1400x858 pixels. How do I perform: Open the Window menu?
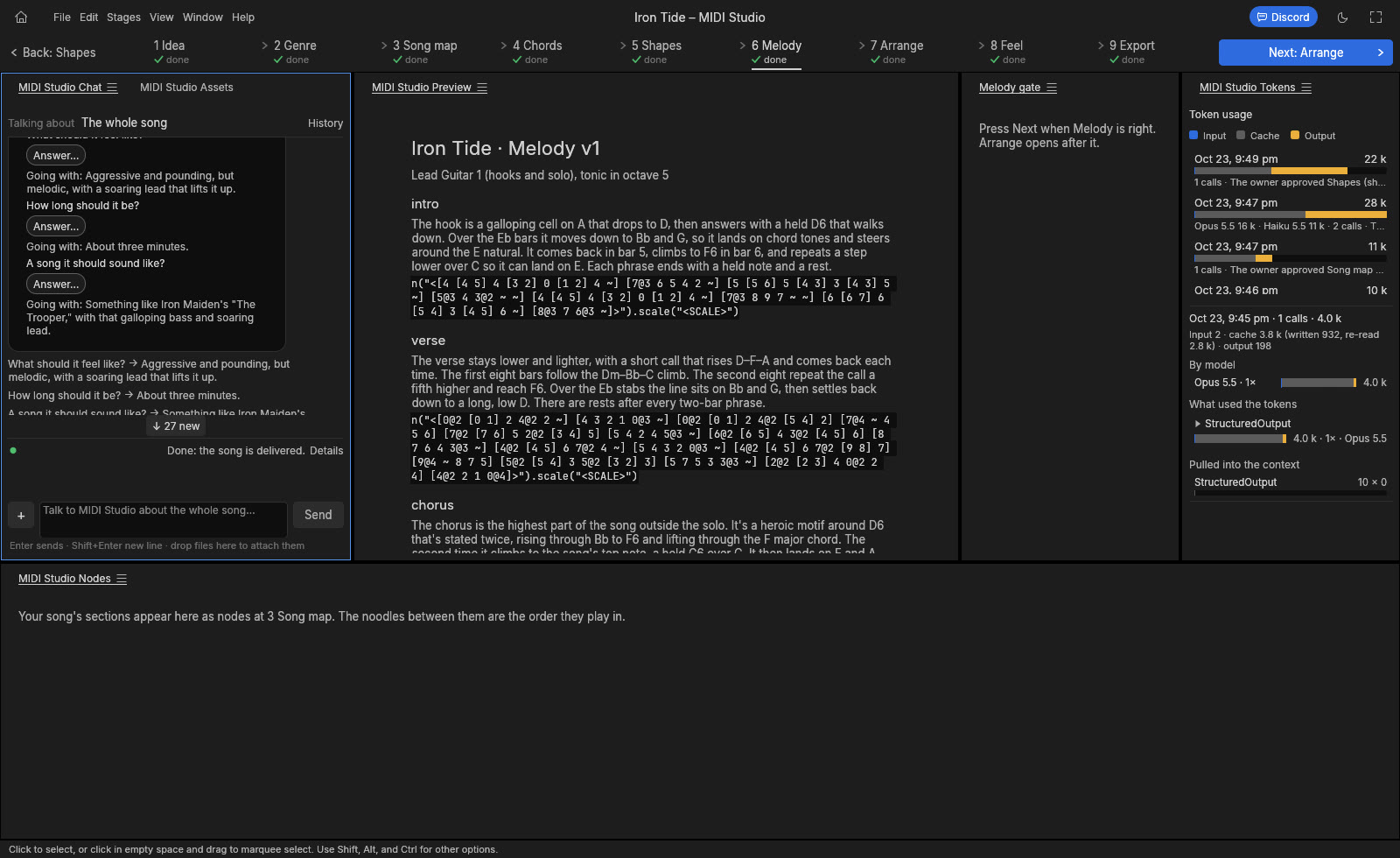tap(203, 17)
